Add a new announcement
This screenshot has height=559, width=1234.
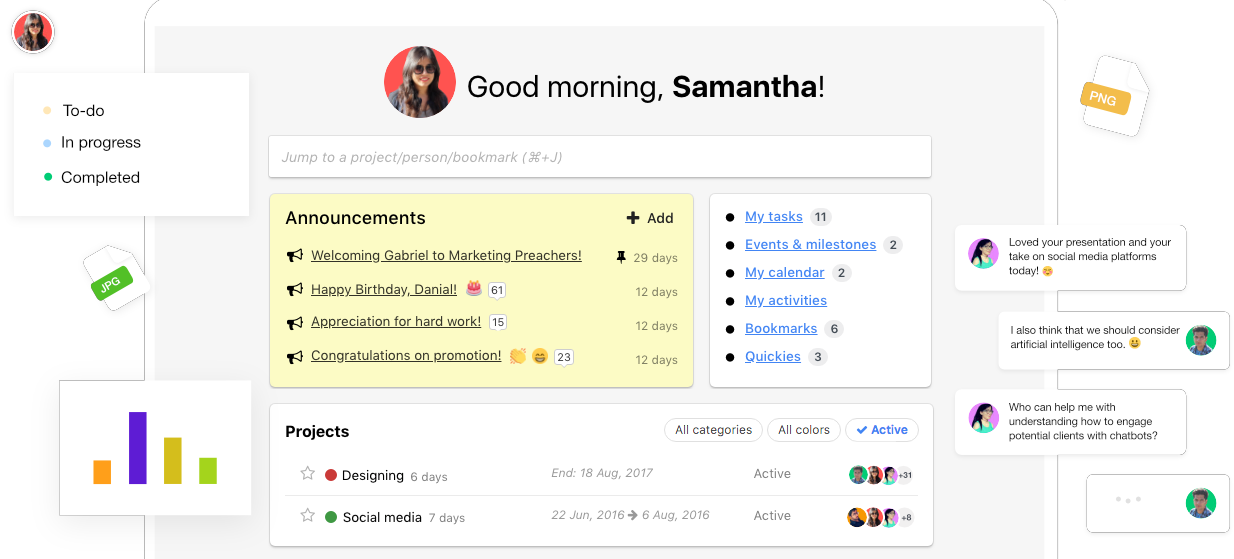point(650,218)
